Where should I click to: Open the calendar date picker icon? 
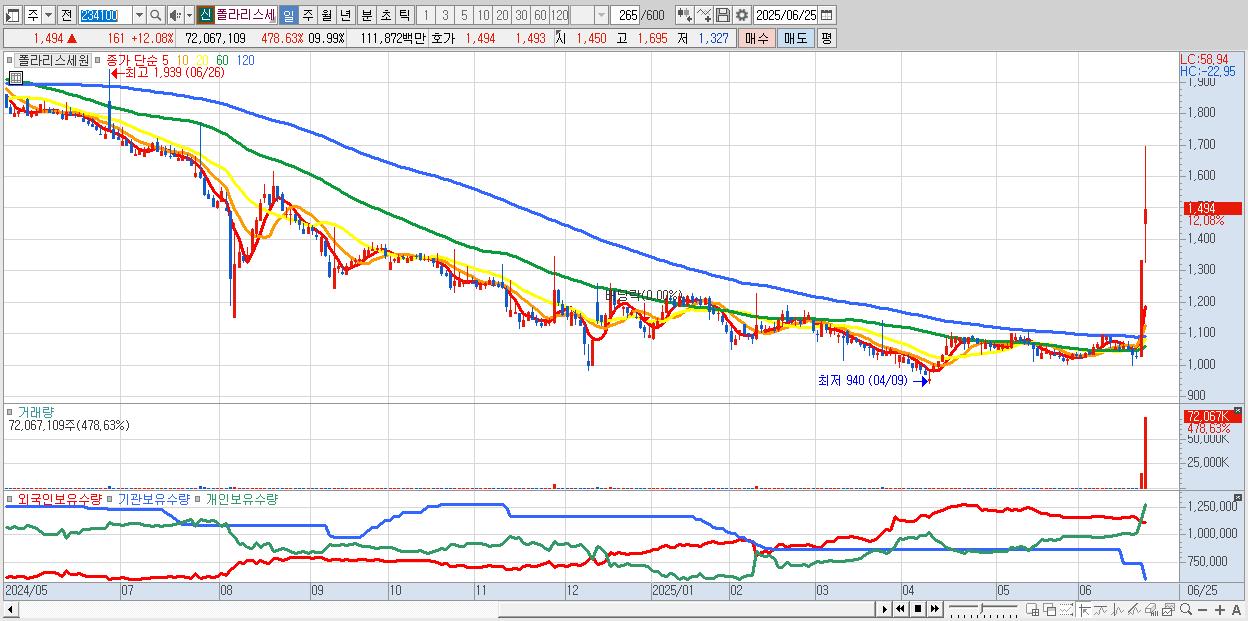coord(827,15)
